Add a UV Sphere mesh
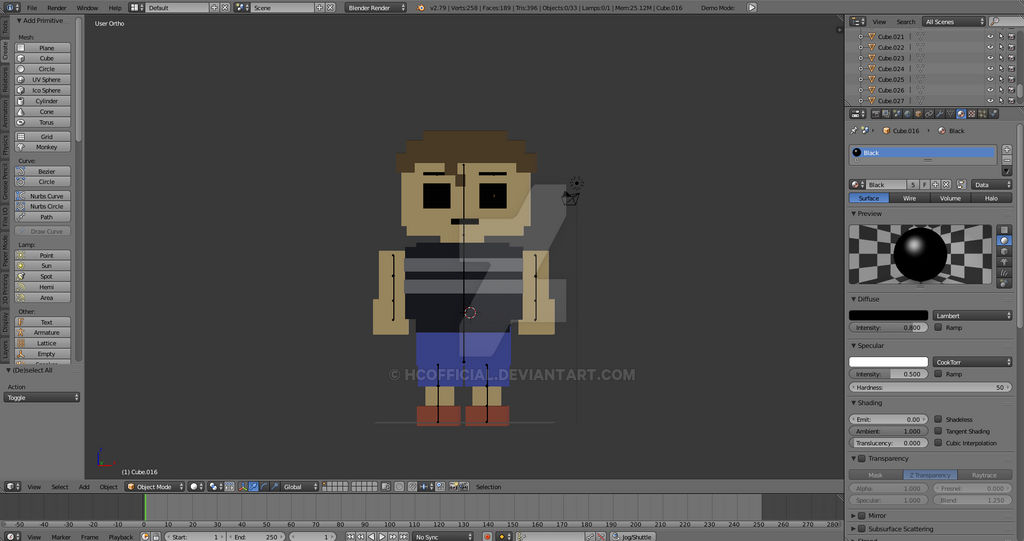 [42, 80]
